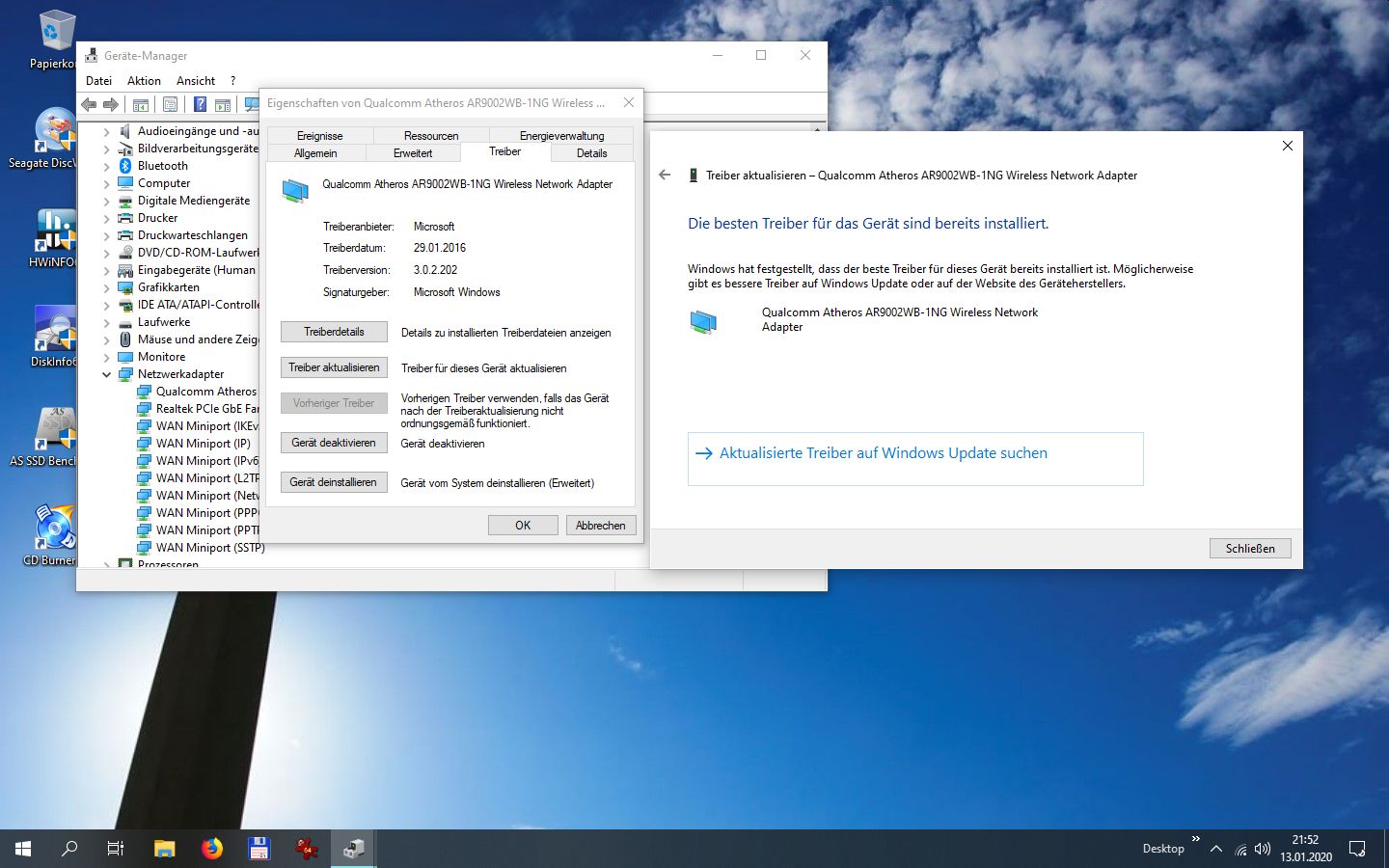1389x868 pixels.
Task: Show hidden tray icons chevron
Action: click(1215, 849)
